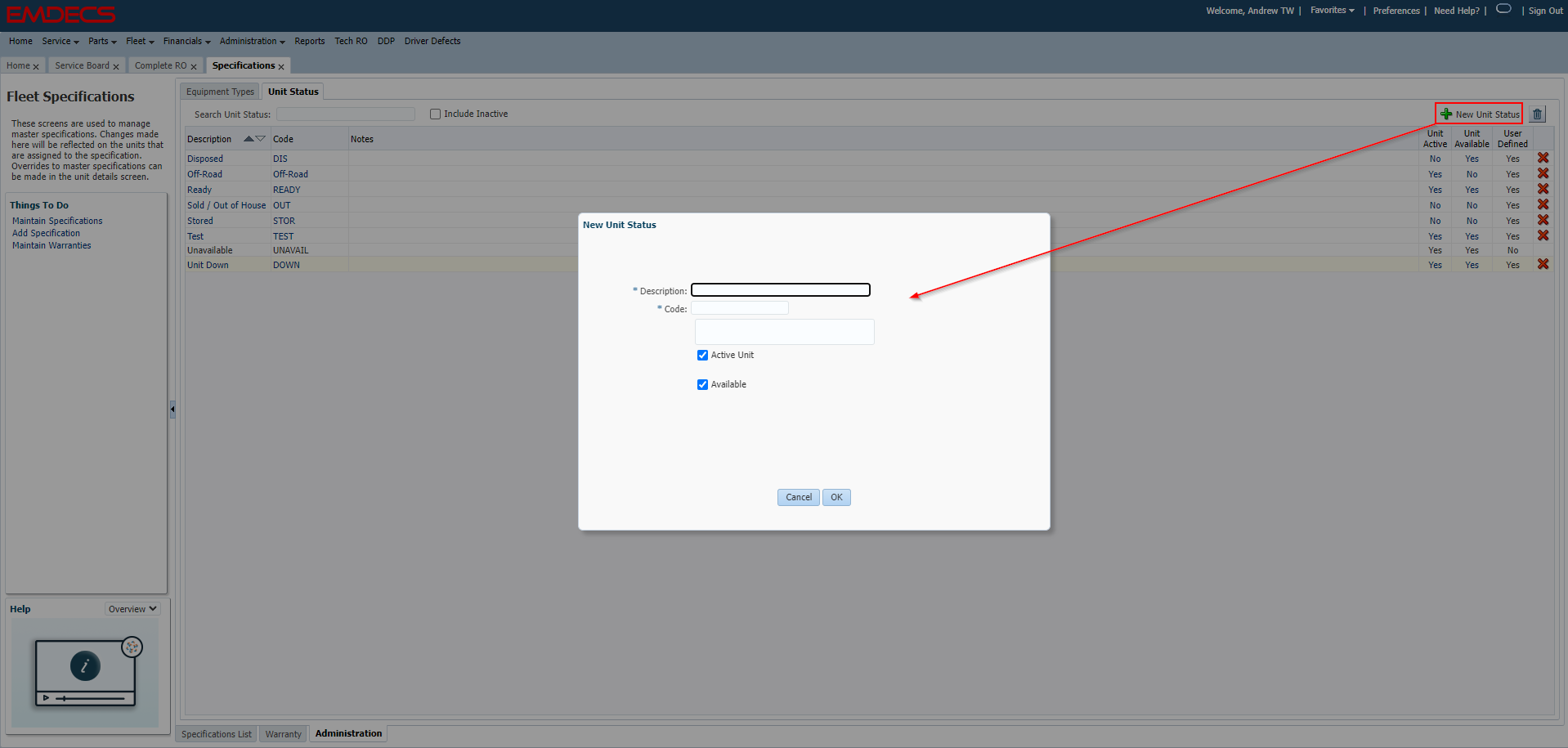Click the notes text area in dialog
This screenshot has height=748, width=1568.
(x=785, y=332)
